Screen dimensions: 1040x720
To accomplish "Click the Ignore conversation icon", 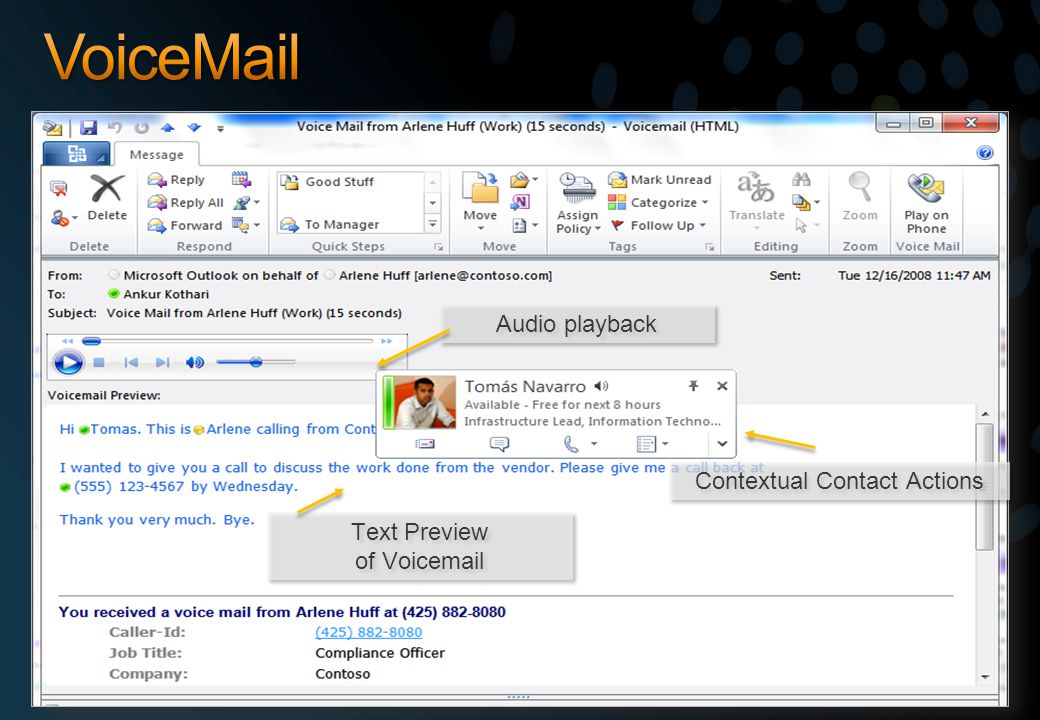I will click(59, 188).
